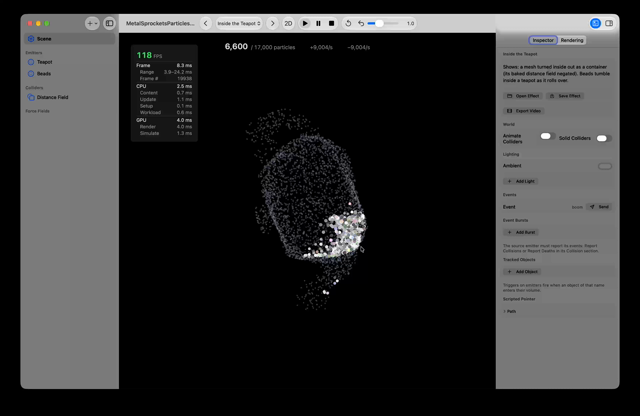This screenshot has width=640, height=416.
Task: Toggle the left sidebar panel icon
Action: click(x=109, y=23)
